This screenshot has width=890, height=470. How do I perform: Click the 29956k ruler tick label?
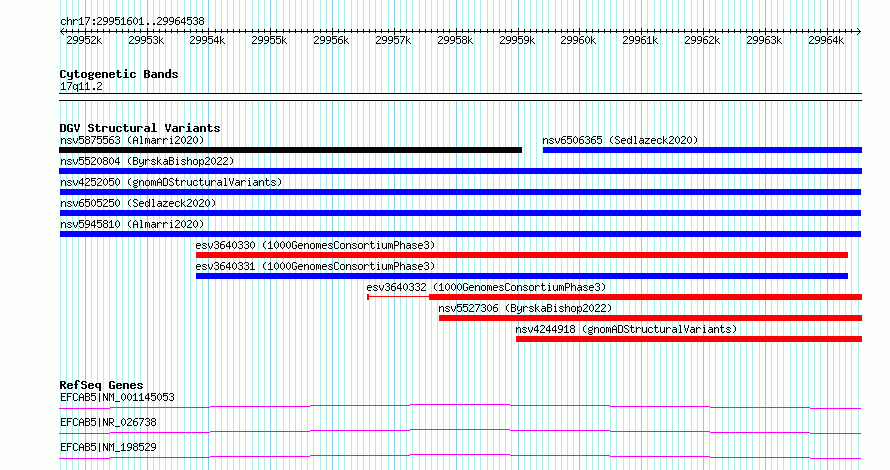[331, 40]
